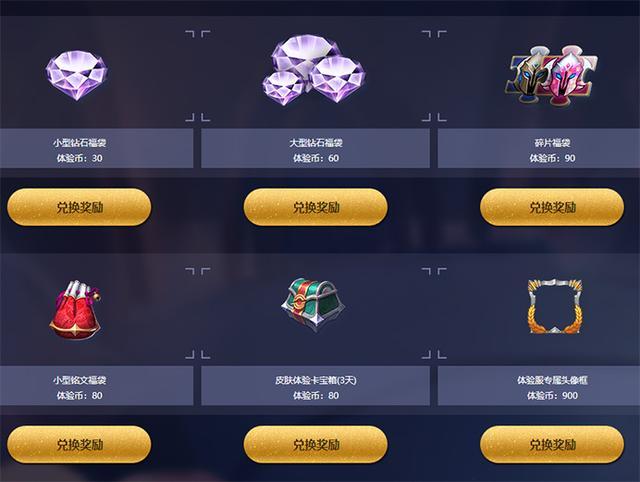Redeem the 皮肤体验卡宝箱(3天) reward
Viewport: 640px width, 482px height.
316,444
